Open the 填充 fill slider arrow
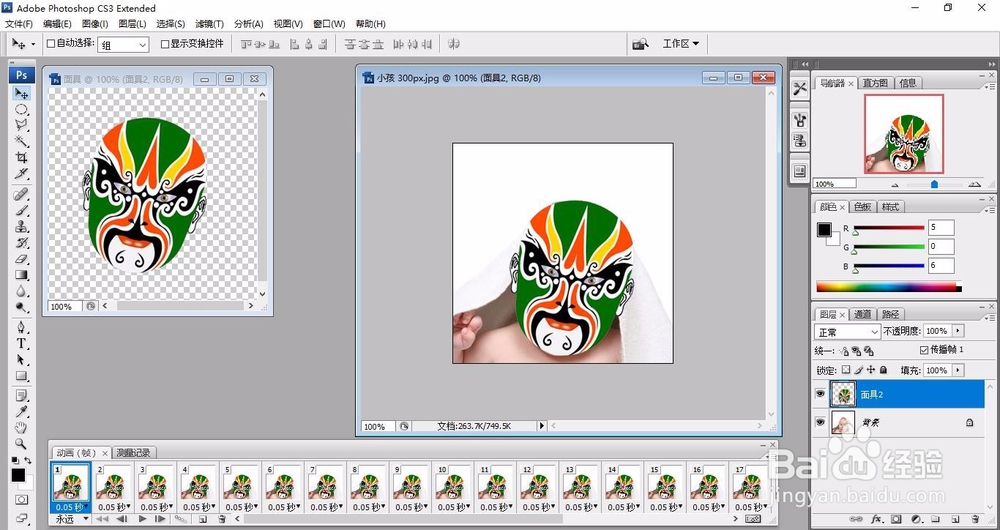Screen dimensions: 1000x530 [958, 371]
